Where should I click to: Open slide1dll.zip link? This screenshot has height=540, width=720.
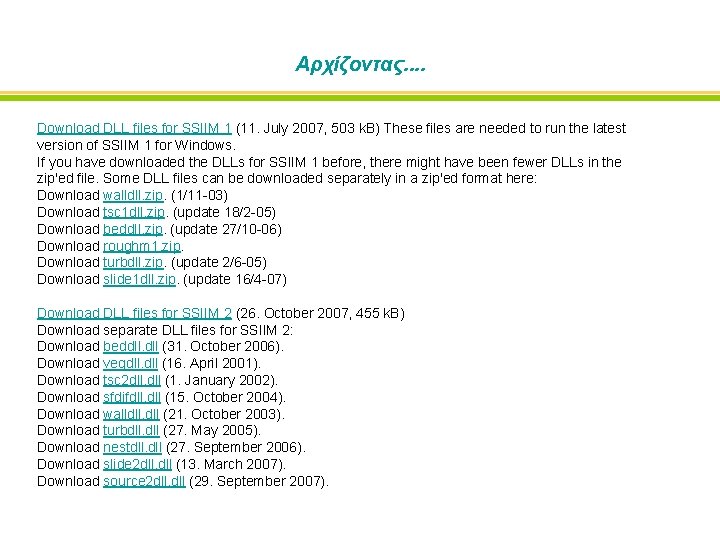click(x=140, y=280)
